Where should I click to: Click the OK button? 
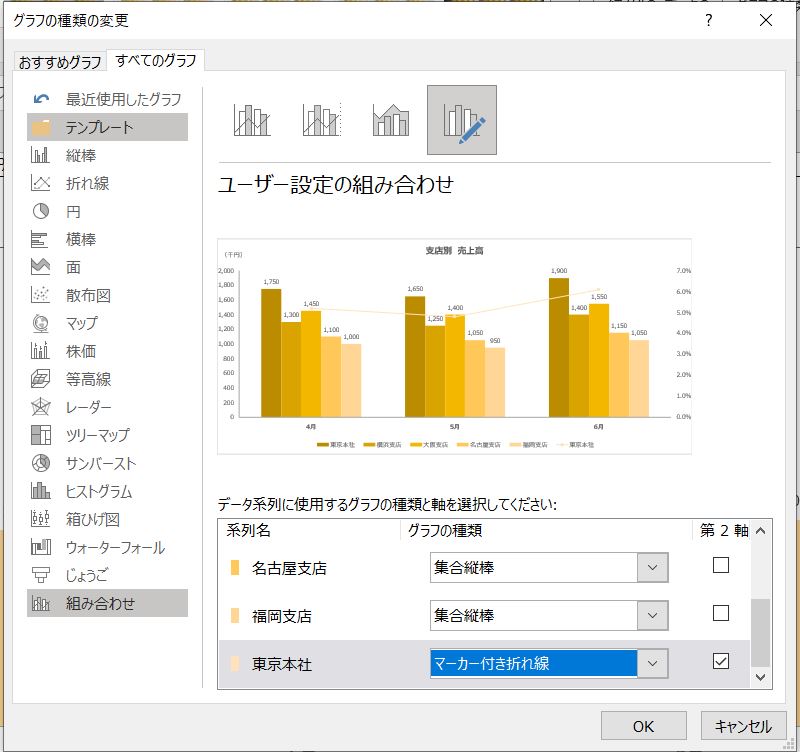click(x=643, y=726)
